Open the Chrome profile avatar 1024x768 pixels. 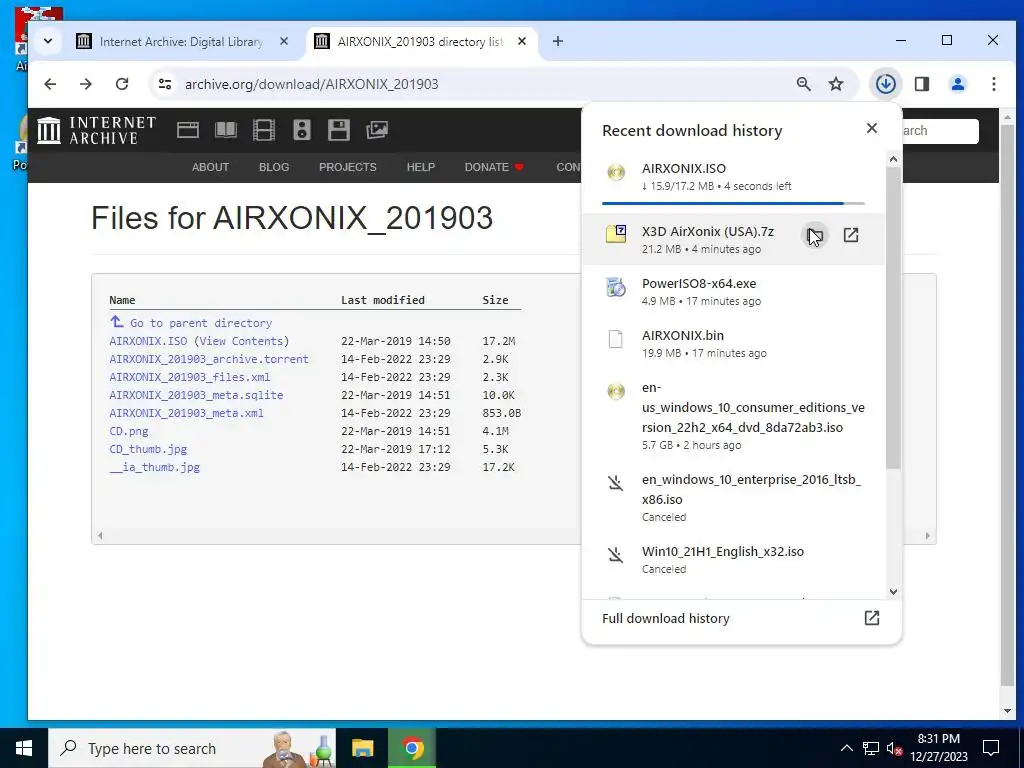coord(957,84)
